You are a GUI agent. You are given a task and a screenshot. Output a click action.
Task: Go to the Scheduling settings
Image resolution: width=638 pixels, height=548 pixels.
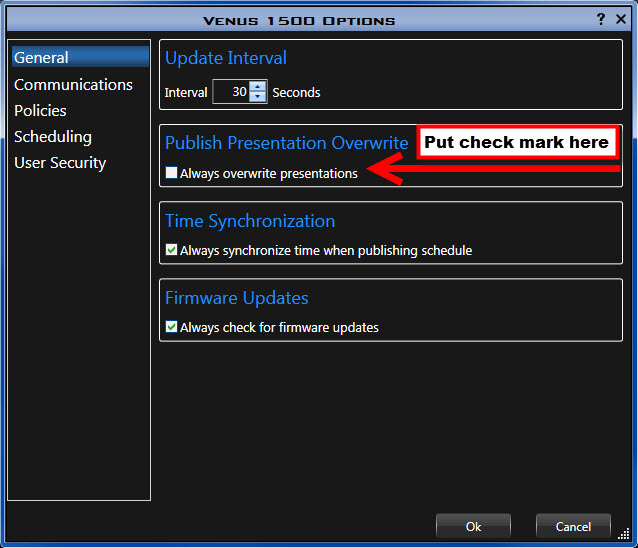(x=53, y=137)
